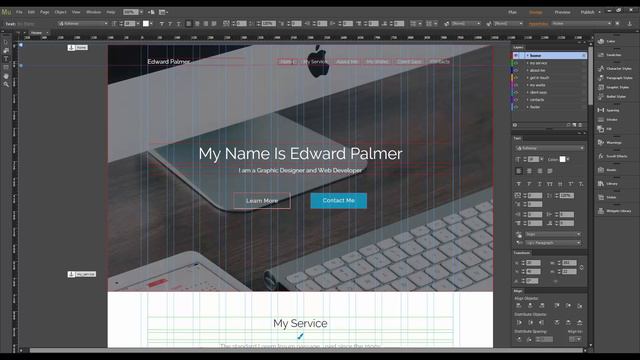Open Paragraph tag dropdown in Text panel
This screenshot has height=360, width=640.
pyautogui.click(x=553, y=243)
